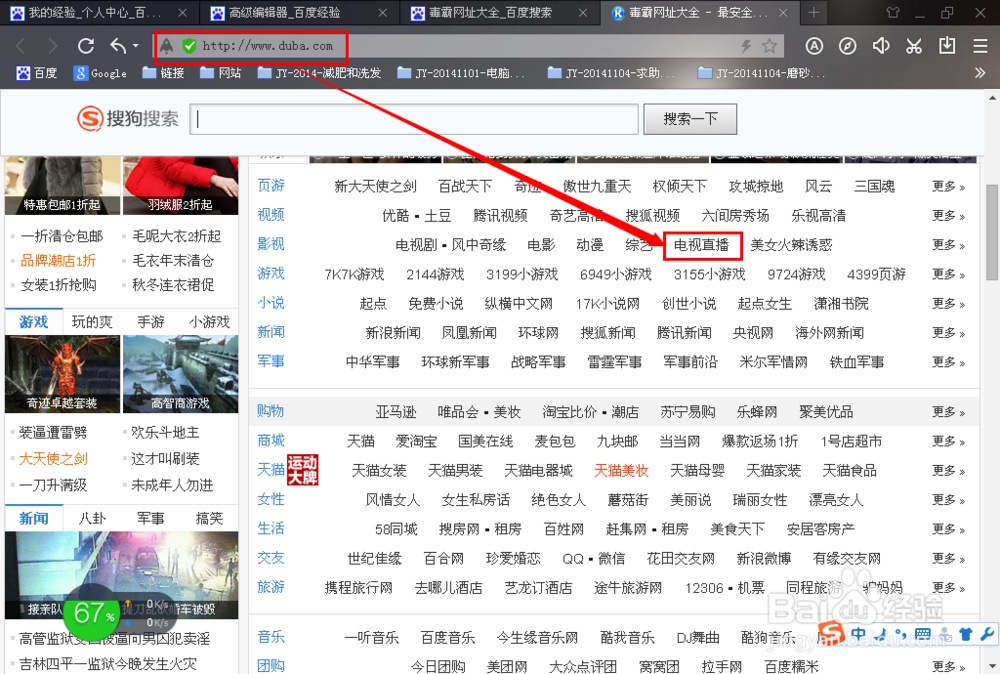This screenshot has height=674, width=1000.
Task: Click the reading mode A icon
Action: 814,47
